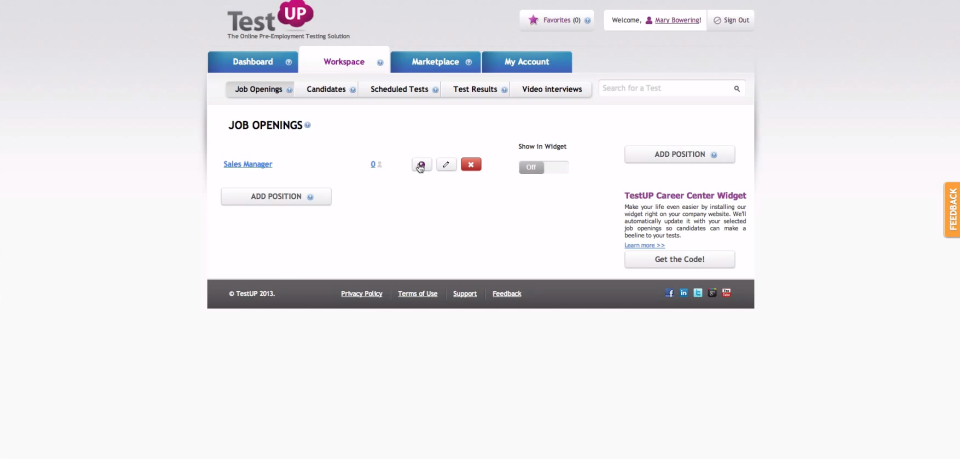Click the purple Favorites star icon
The height and width of the screenshot is (459, 960).
[533, 20]
